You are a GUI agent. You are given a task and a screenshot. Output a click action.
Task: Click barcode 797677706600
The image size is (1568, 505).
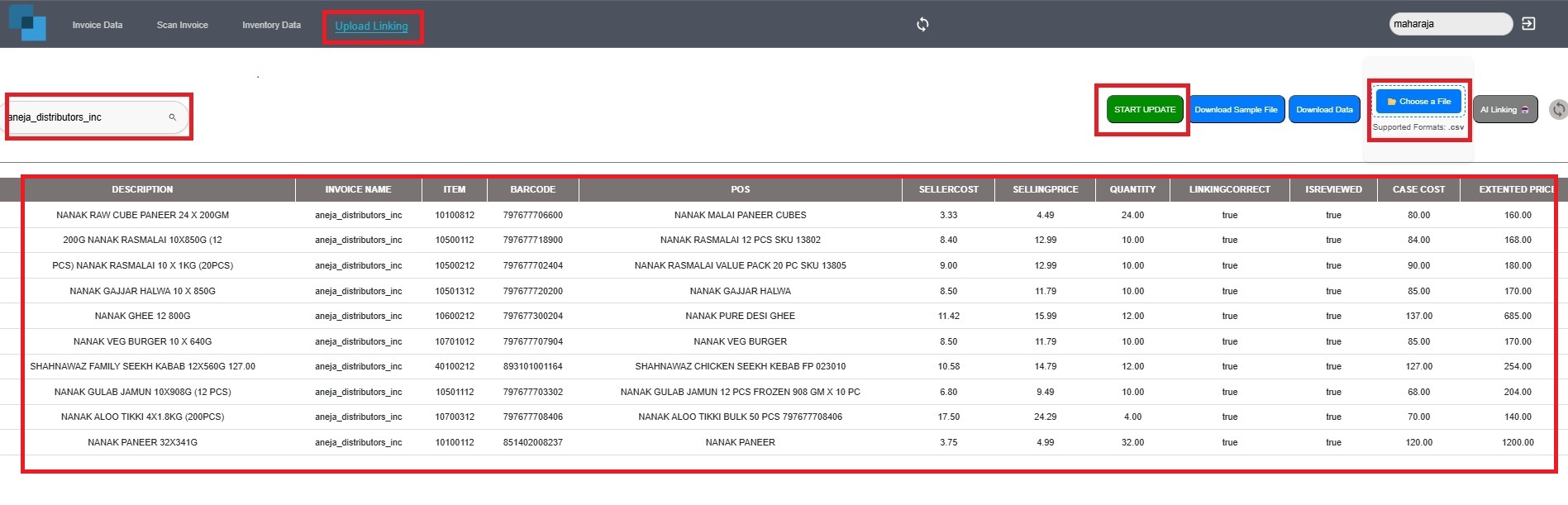pyautogui.click(x=533, y=215)
